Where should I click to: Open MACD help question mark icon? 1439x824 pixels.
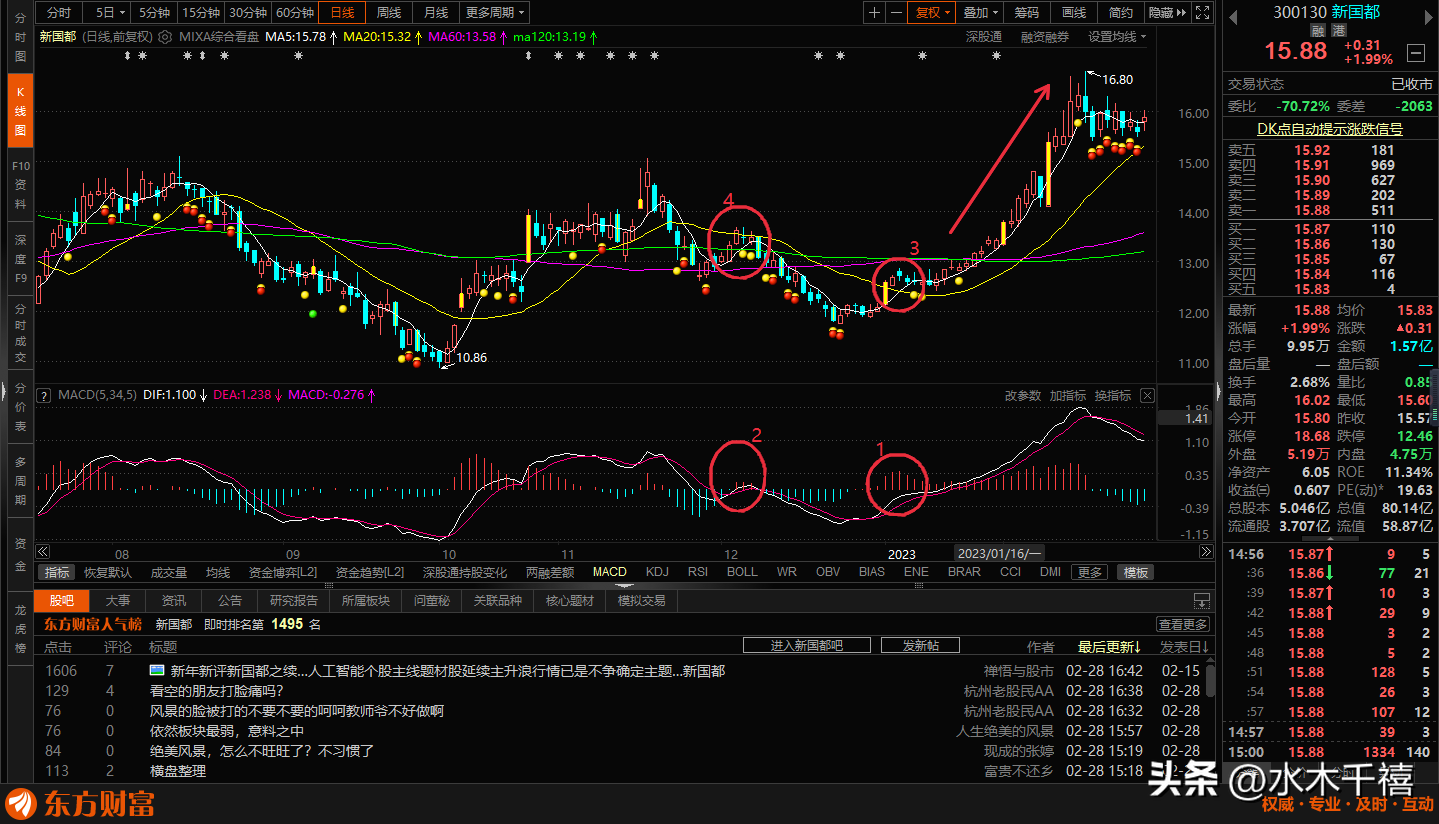coord(43,396)
